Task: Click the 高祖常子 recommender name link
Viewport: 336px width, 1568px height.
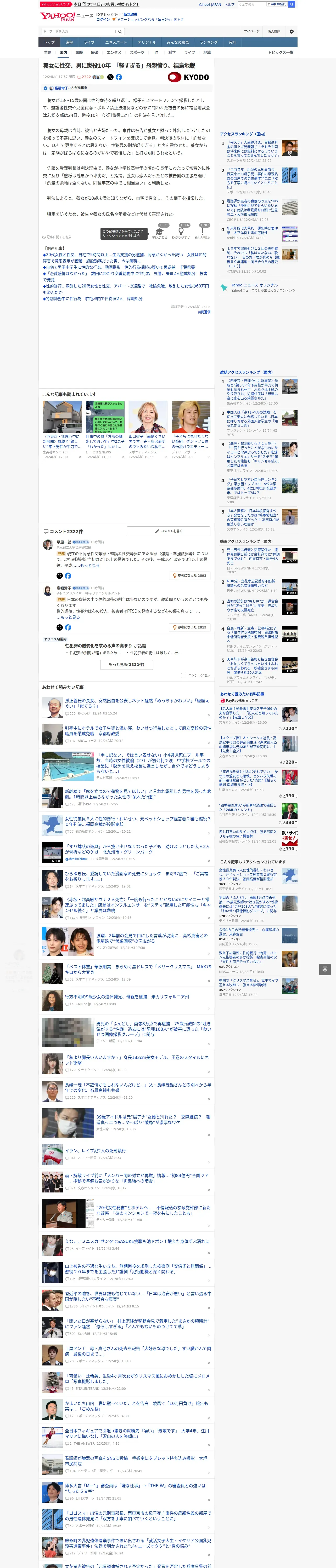Action: 61,88
